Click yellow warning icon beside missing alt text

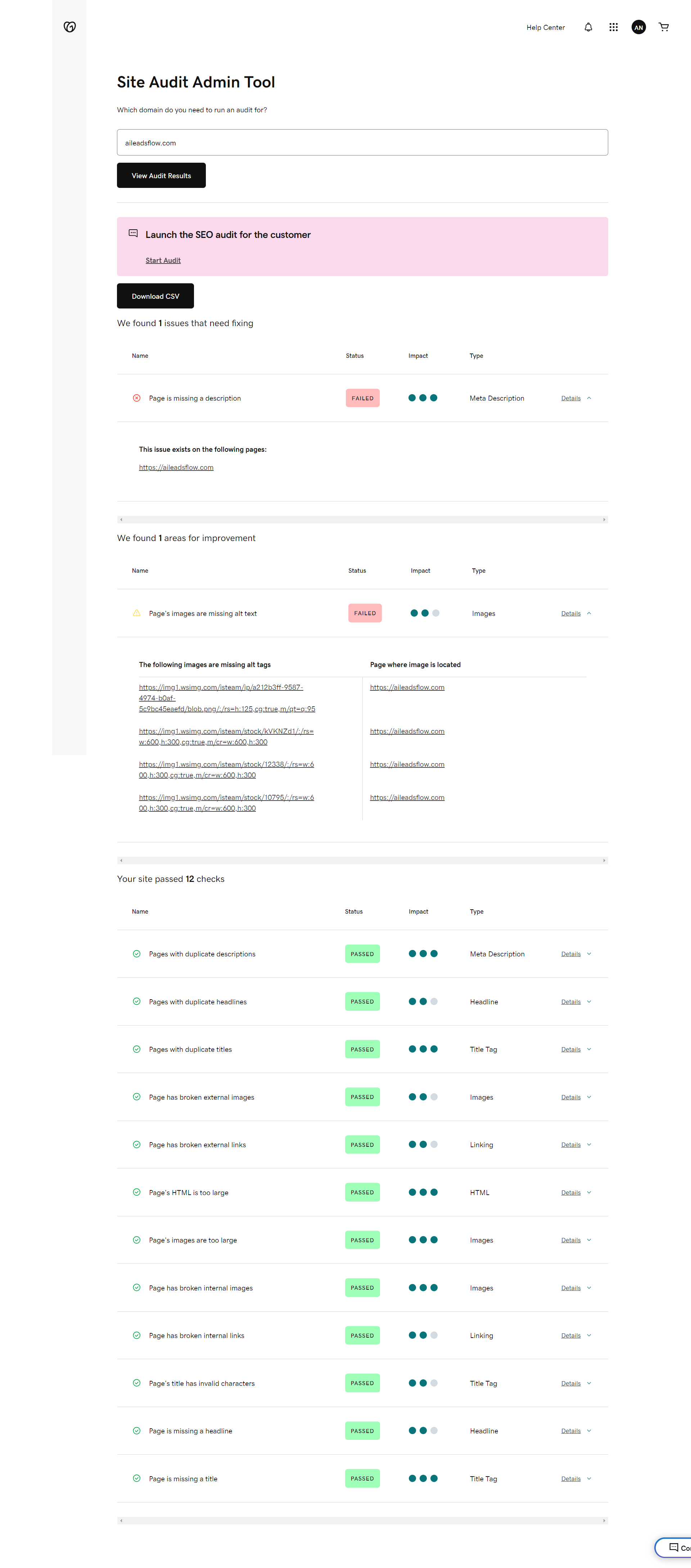pos(136,613)
